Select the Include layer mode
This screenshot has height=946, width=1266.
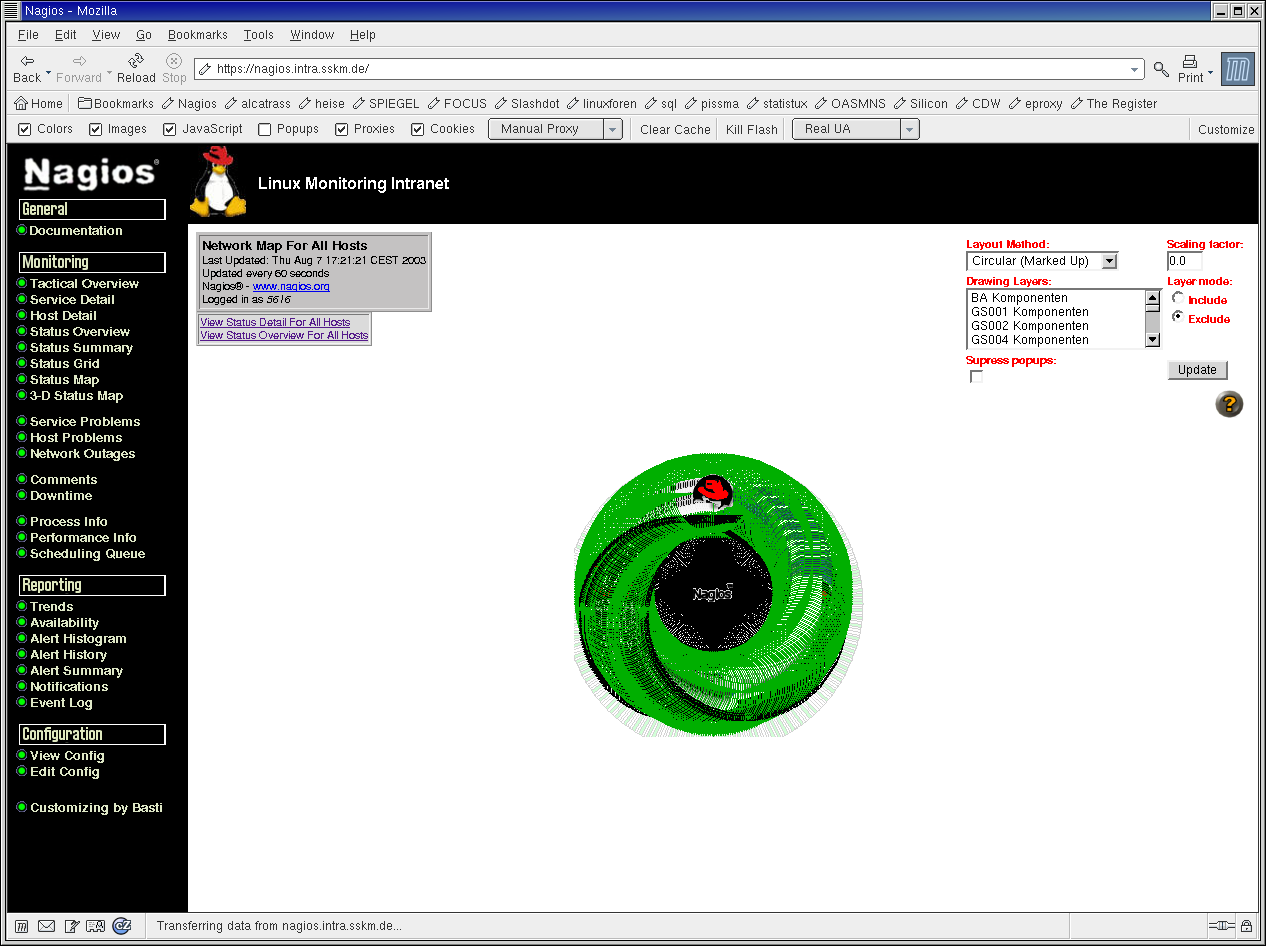click(1178, 298)
